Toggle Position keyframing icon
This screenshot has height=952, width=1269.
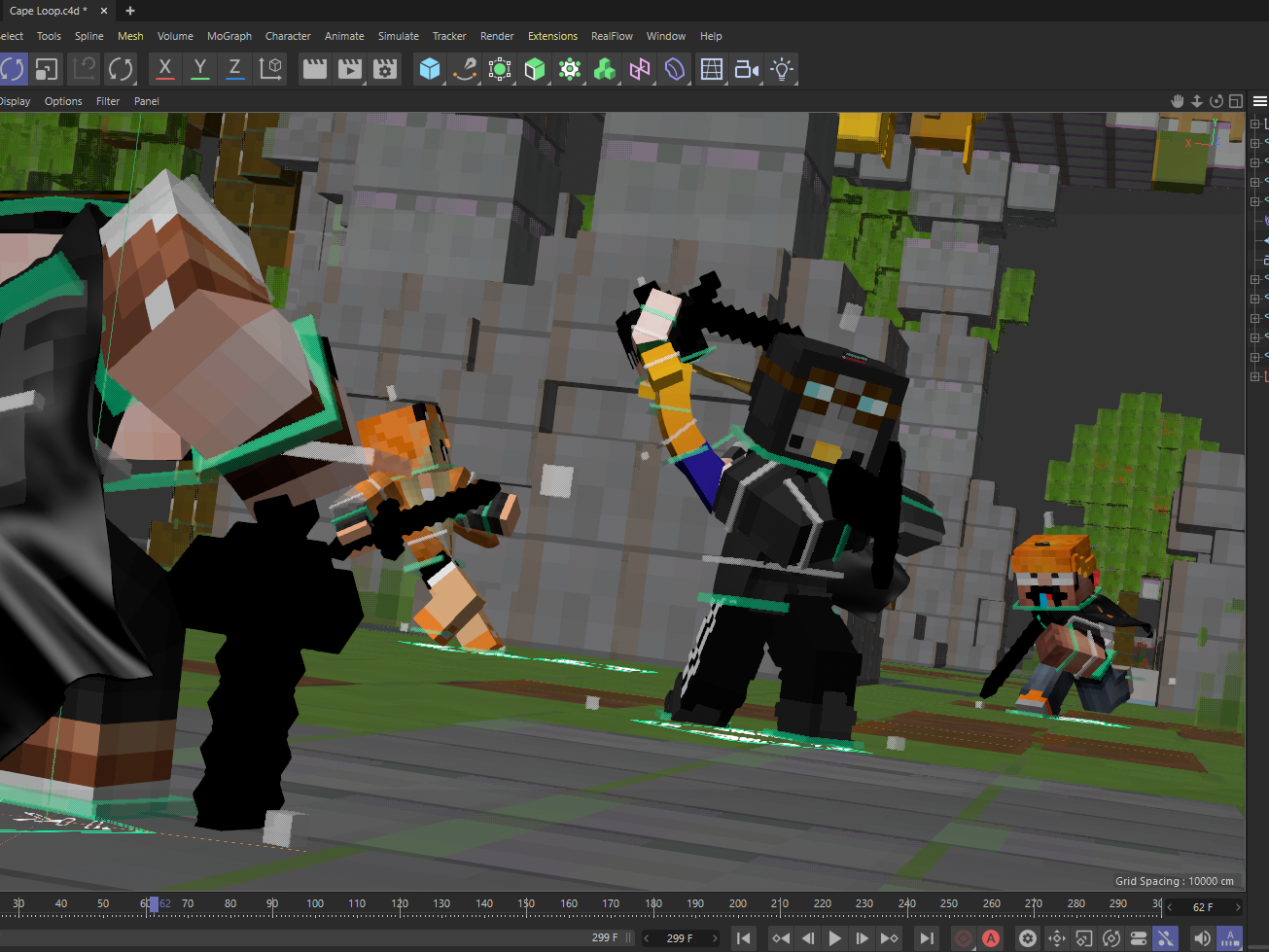coord(1057,938)
